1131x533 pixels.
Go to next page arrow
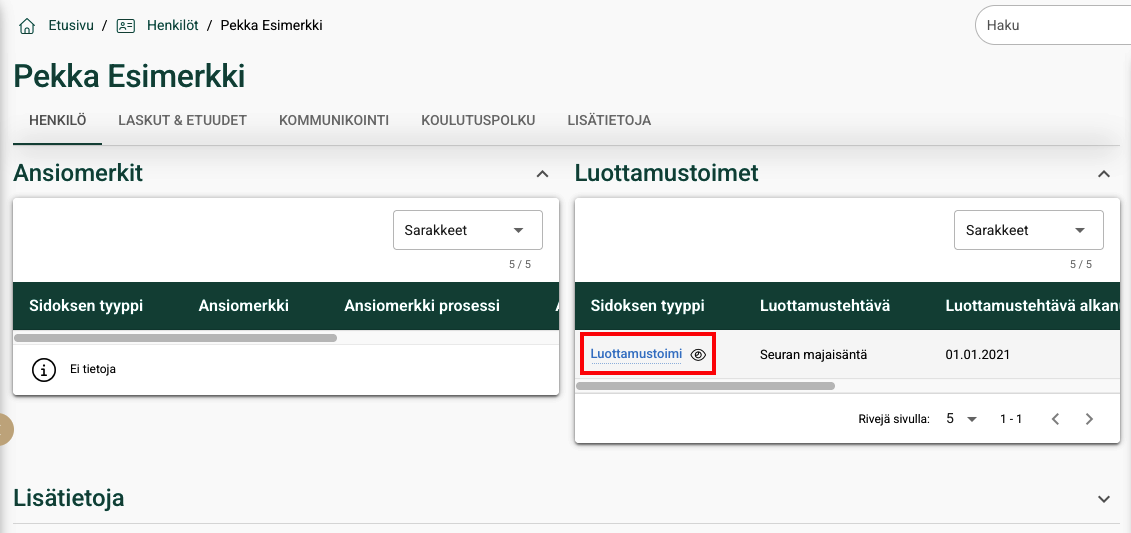[1089, 419]
